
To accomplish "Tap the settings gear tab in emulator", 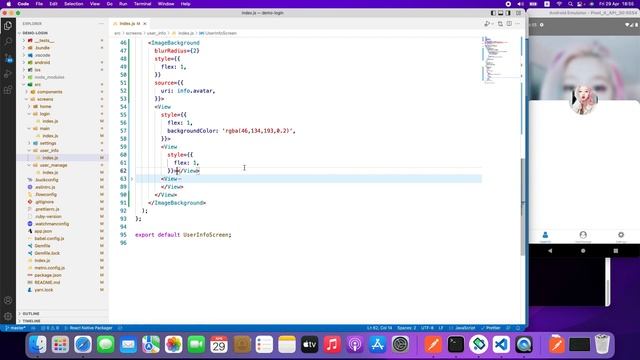I will (621, 236).
